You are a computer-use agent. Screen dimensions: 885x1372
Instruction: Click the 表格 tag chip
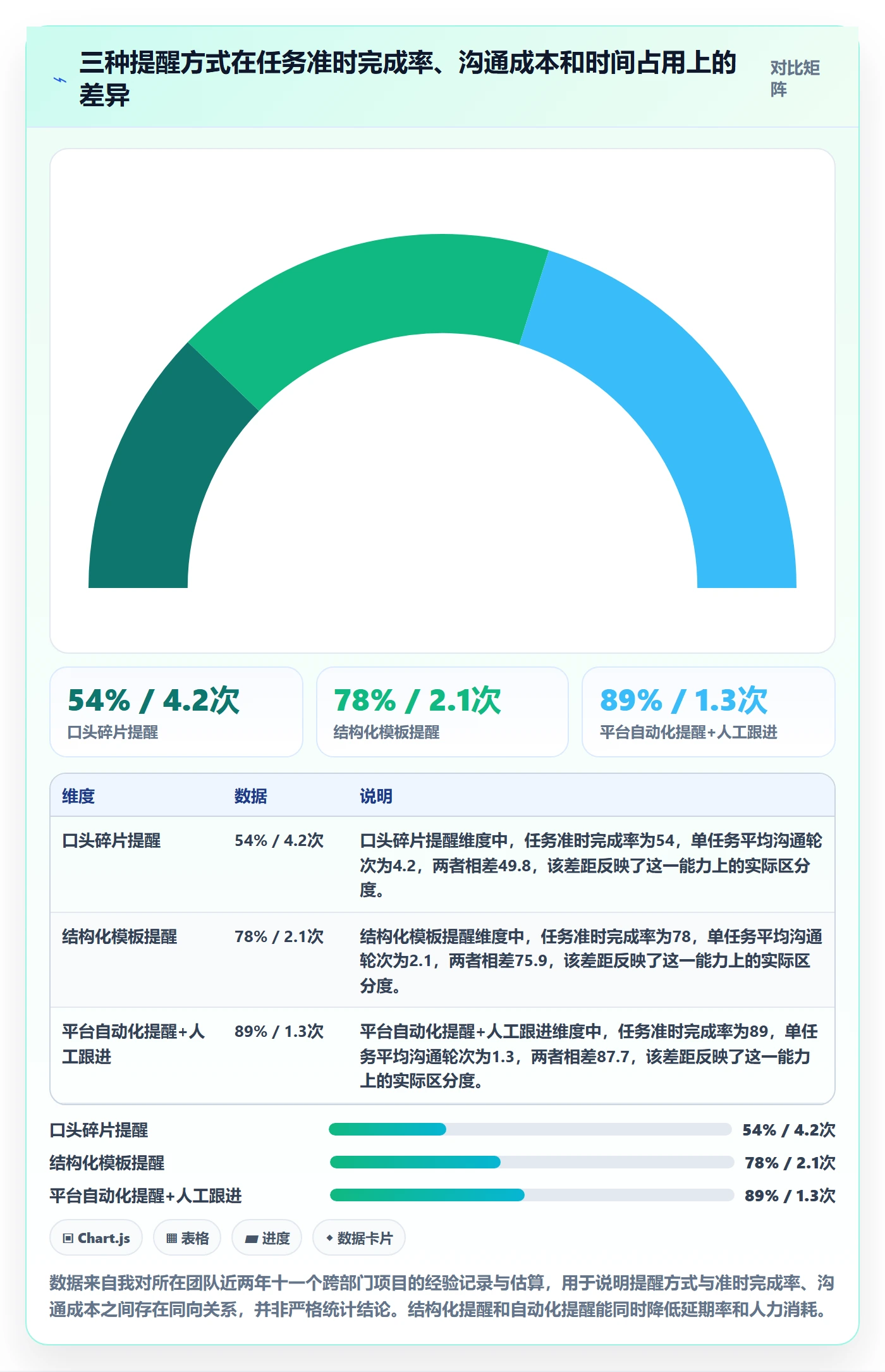point(187,1238)
